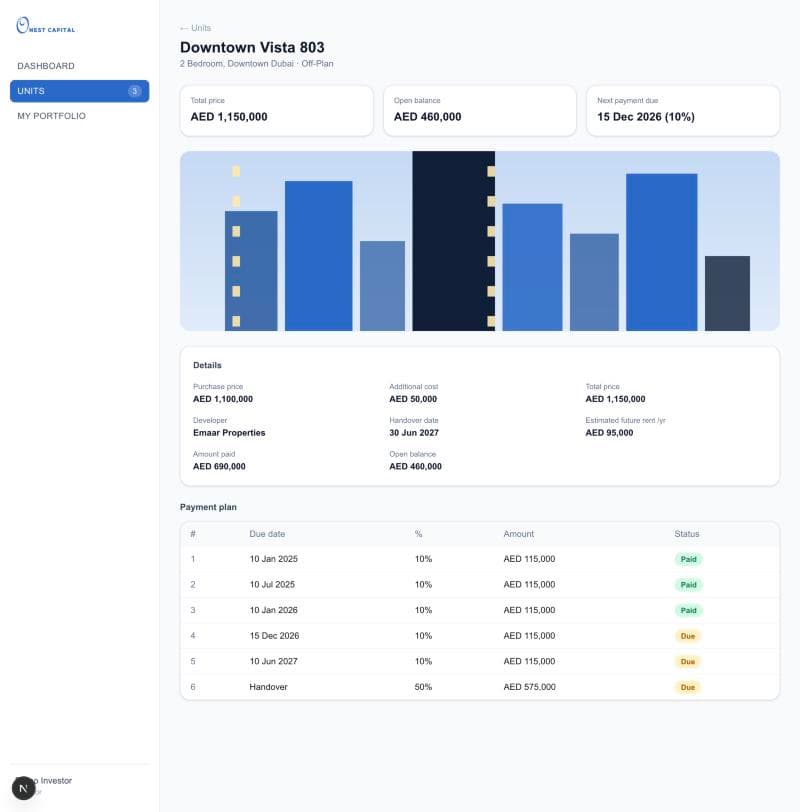Click the 10 Jan 2026 due date
The image size is (800, 812).
(273, 611)
